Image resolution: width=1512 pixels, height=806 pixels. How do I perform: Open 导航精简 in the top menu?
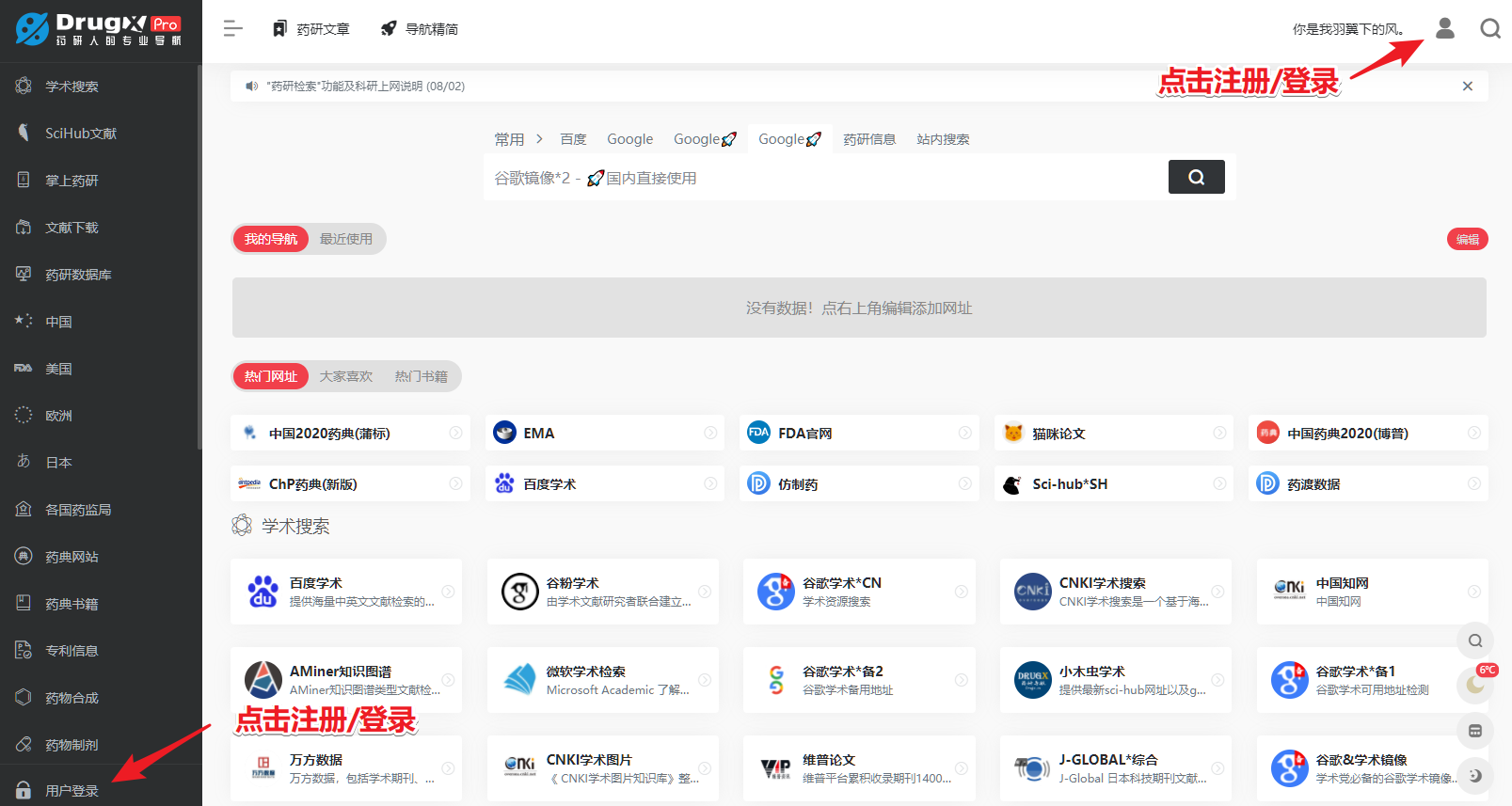coord(420,29)
